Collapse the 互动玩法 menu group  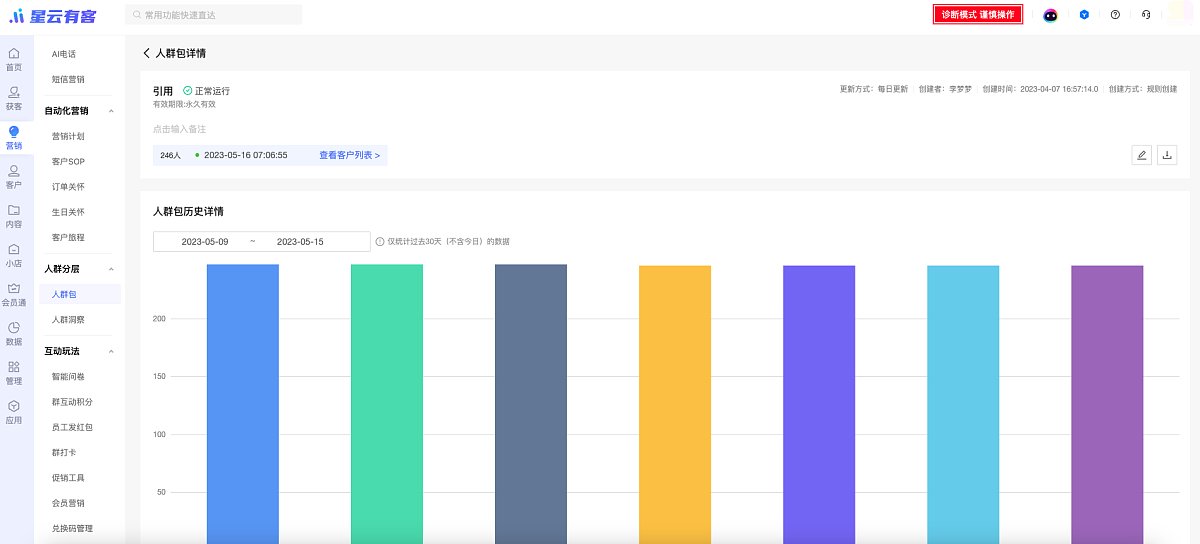[x=111, y=352]
